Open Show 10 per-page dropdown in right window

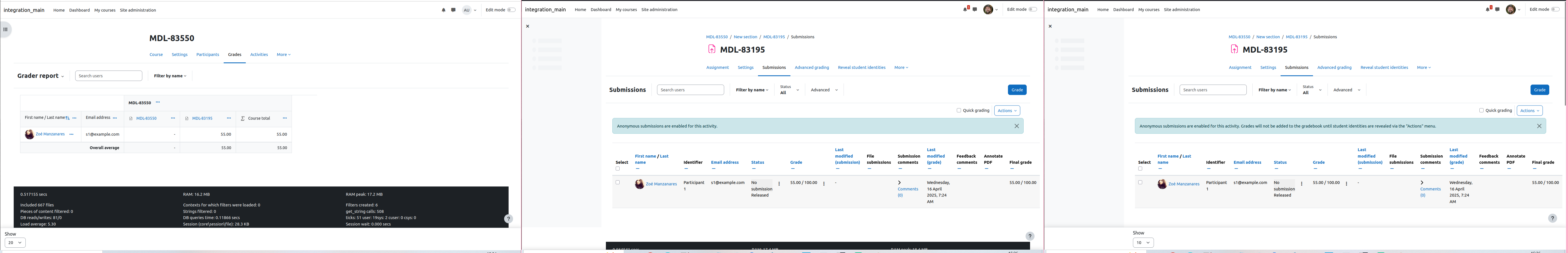1143,243
